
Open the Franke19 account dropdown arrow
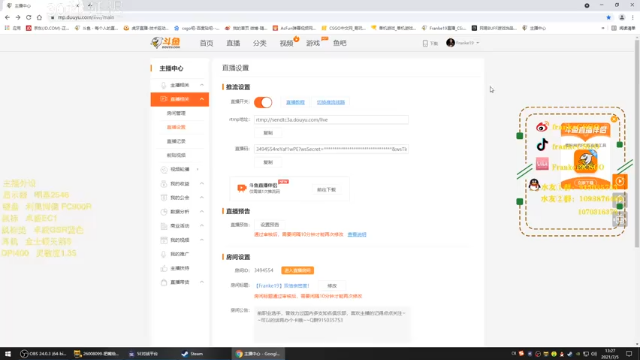(478, 43)
